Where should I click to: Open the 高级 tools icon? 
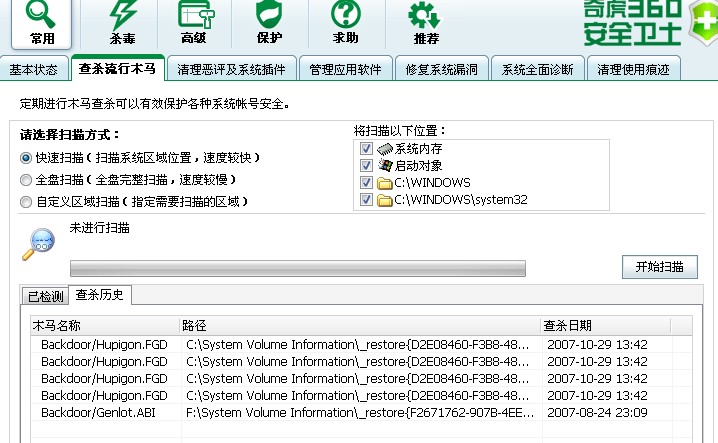pyautogui.click(x=196, y=15)
